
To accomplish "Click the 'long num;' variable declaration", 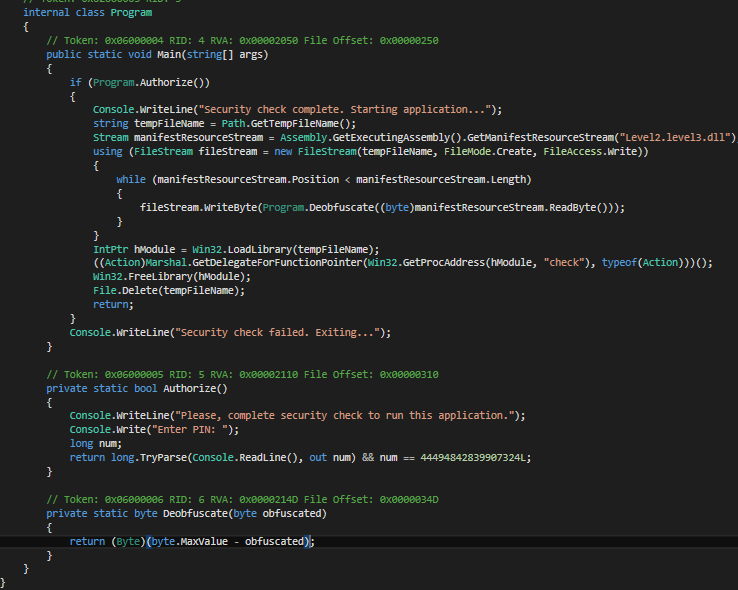I will tap(96, 444).
